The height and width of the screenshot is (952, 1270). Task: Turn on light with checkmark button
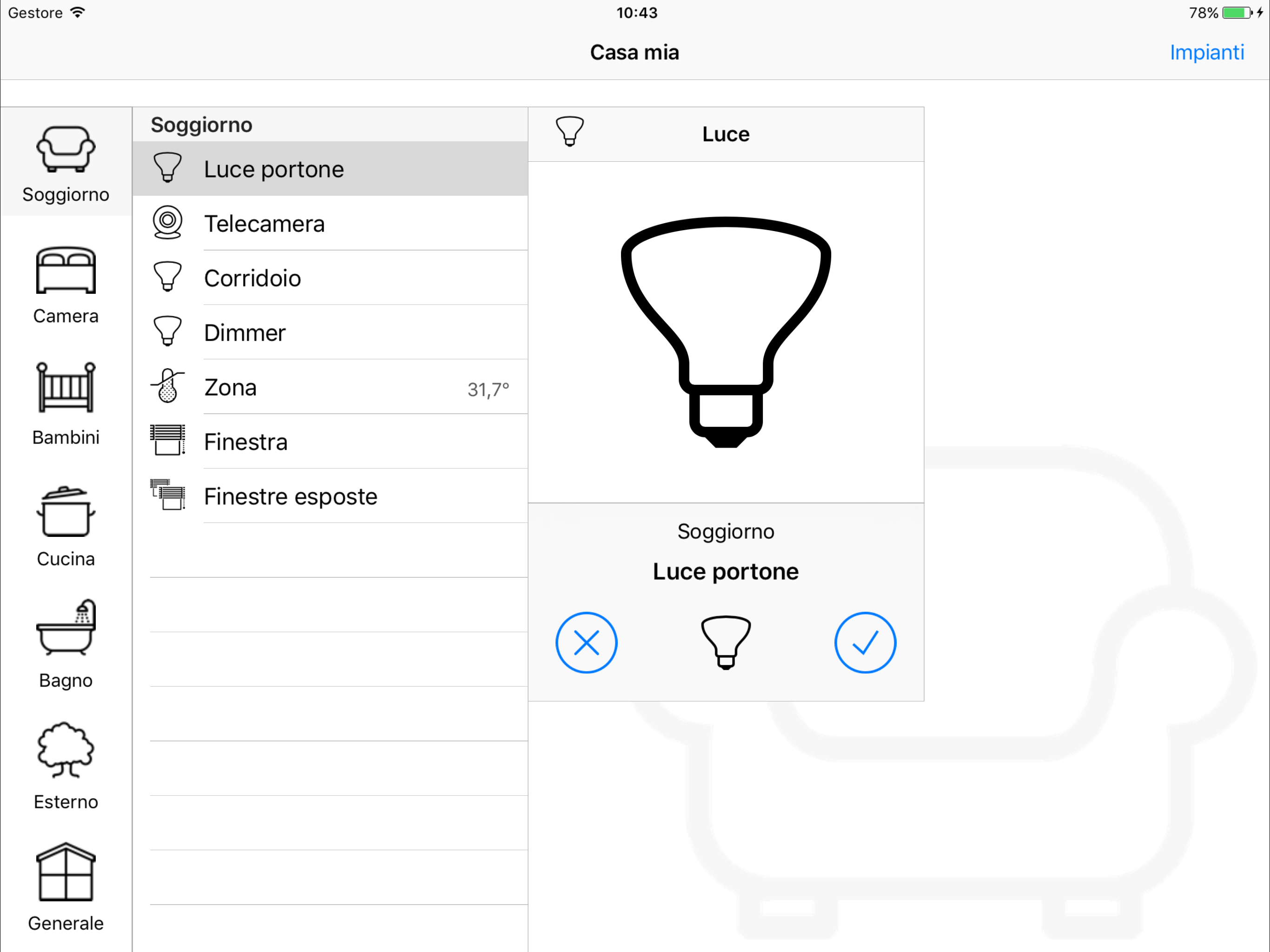point(865,642)
